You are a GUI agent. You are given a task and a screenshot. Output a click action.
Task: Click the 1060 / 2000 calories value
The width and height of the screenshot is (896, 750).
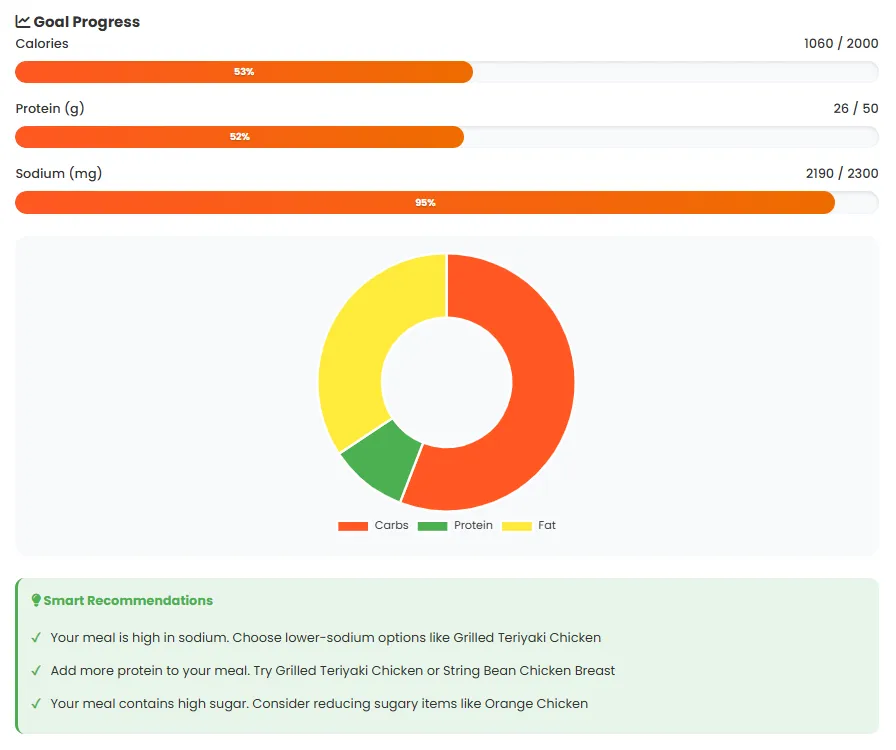839,43
